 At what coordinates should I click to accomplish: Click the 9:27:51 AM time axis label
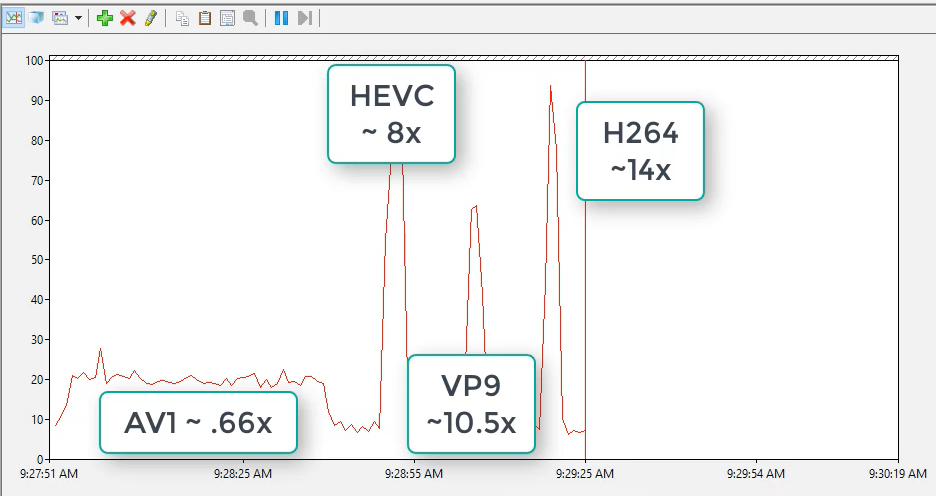point(49,474)
